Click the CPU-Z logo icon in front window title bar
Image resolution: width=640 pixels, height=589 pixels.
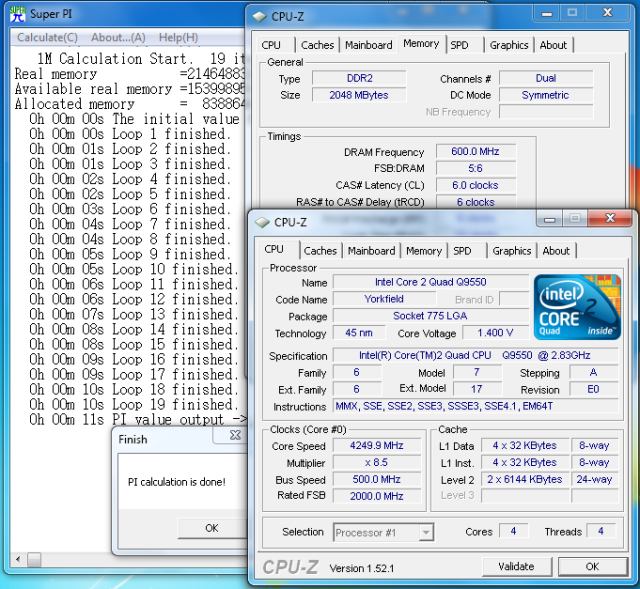pos(262,222)
